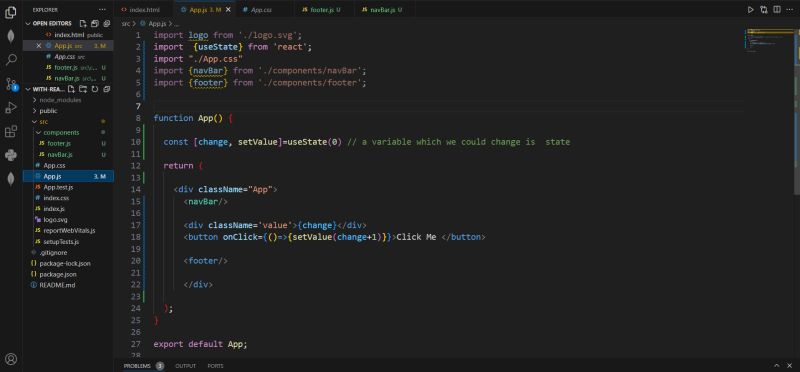Viewport: 800px width, 372px height.
Task: Click the code minimap preview
Action: click(769, 41)
